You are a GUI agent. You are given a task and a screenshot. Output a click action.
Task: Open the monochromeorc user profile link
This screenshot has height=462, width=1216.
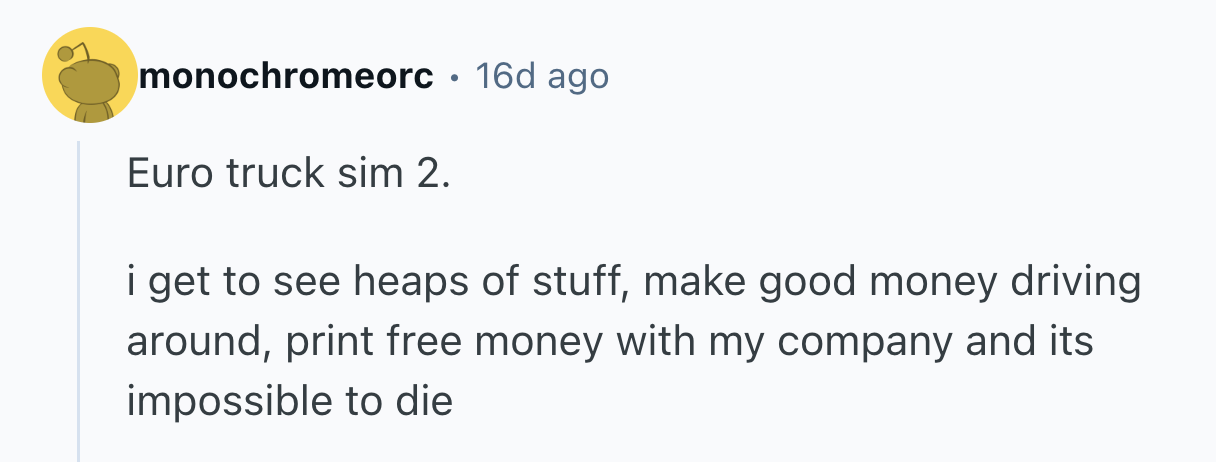click(286, 76)
